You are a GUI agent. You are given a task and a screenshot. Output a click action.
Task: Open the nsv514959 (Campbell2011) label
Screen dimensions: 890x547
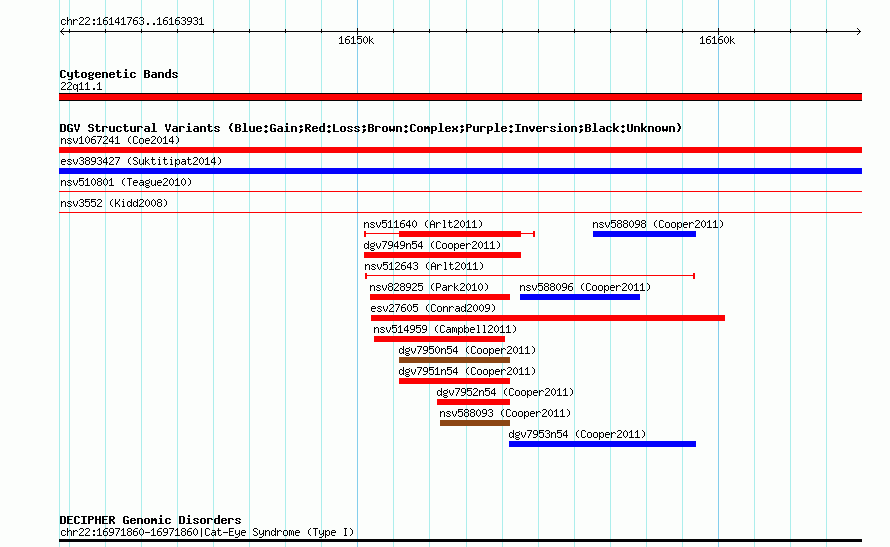tap(445, 329)
